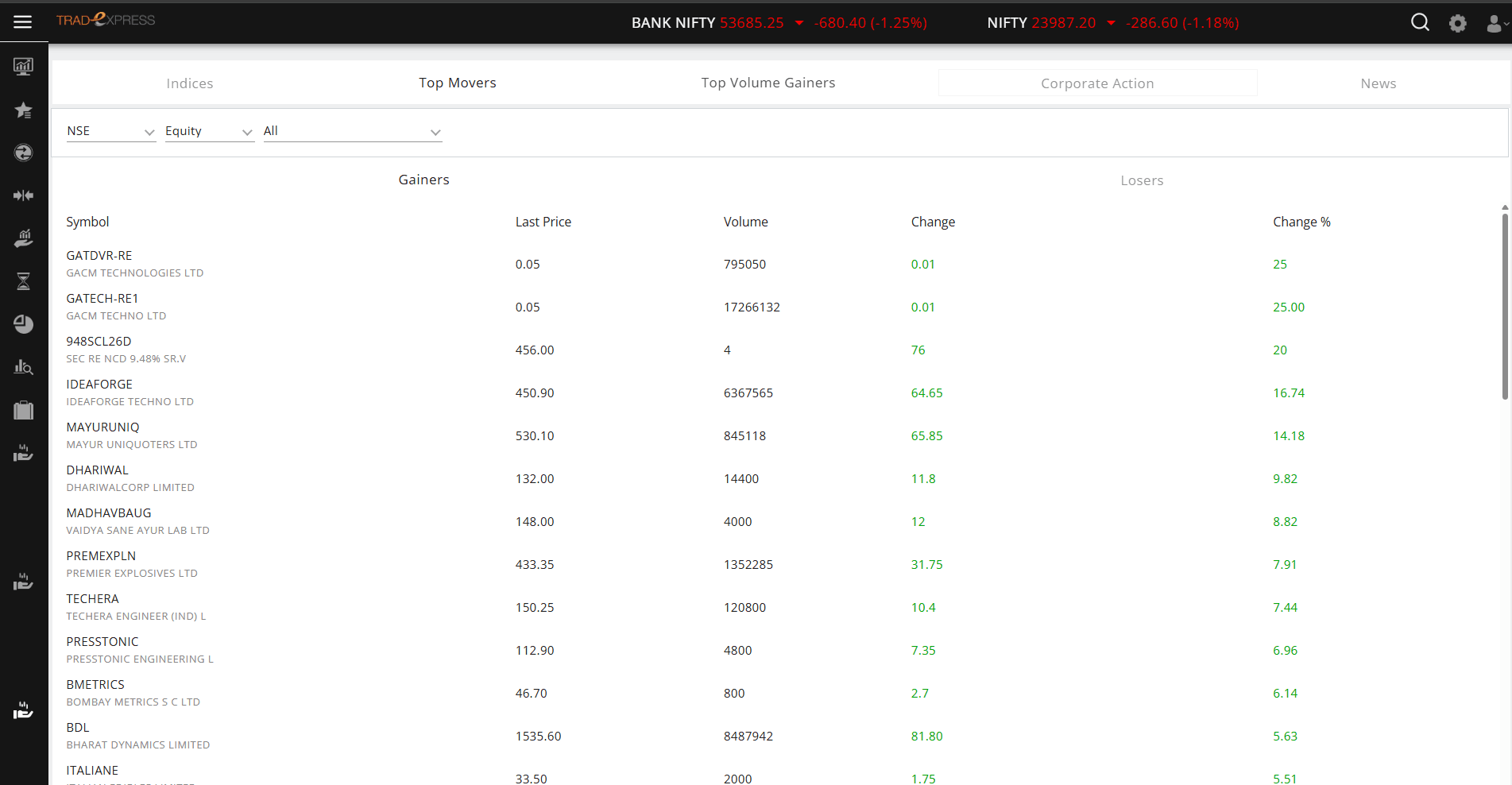
Task: Expand the All filter dropdown
Action: [x=352, y=130]
